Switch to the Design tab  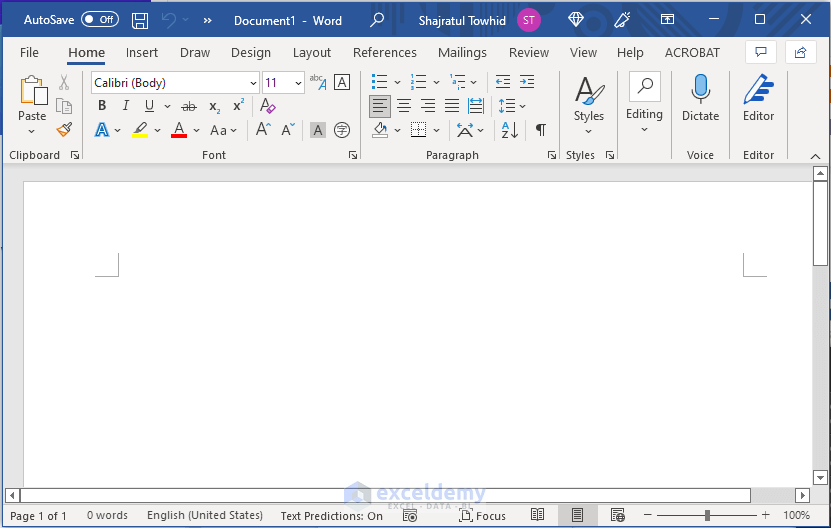tap(251, 52)
